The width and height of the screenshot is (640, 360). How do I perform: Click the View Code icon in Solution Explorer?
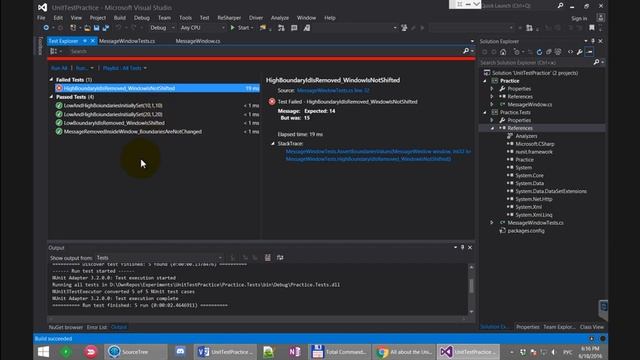570,52
